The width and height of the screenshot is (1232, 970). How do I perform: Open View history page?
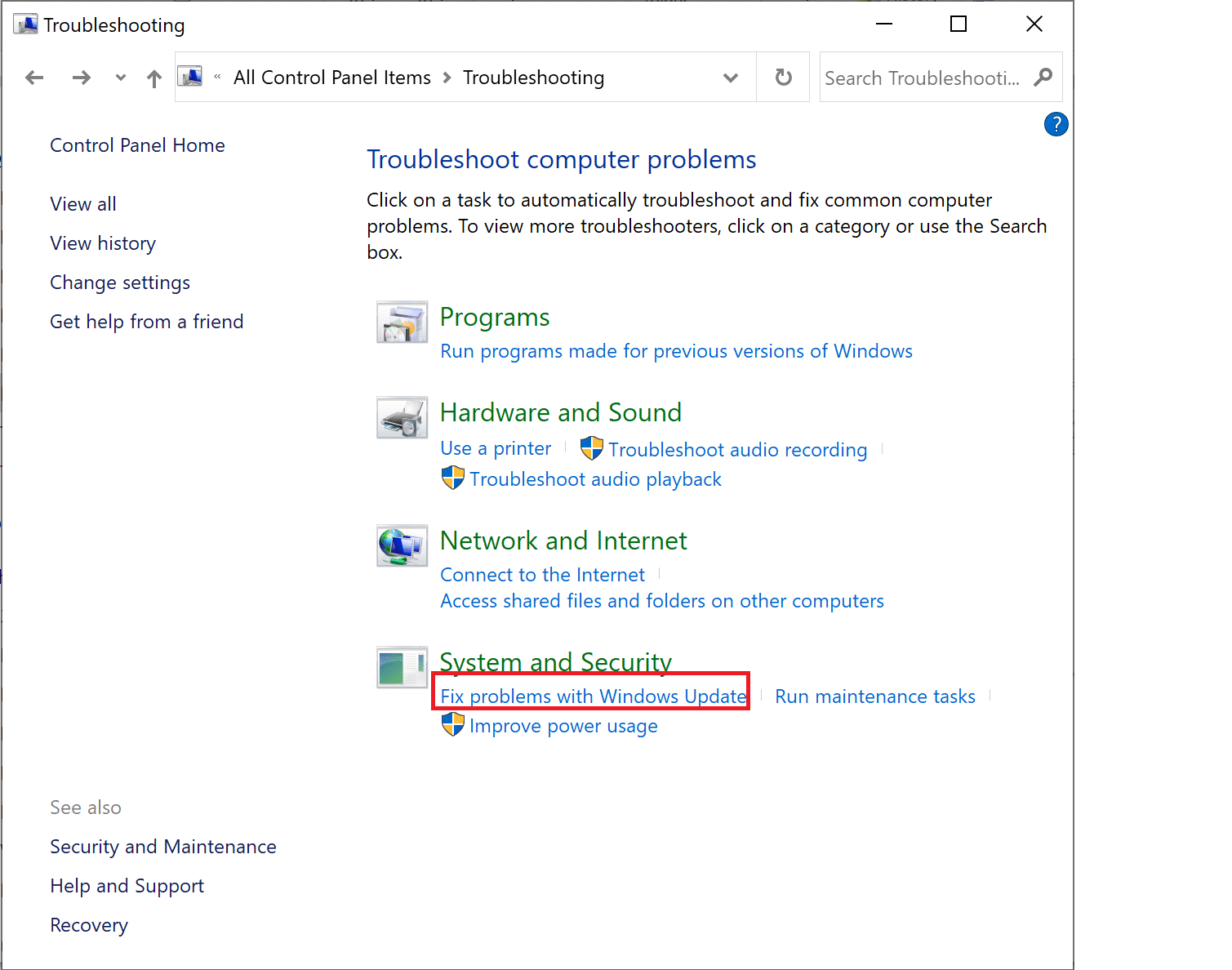[x=102, y=242]
